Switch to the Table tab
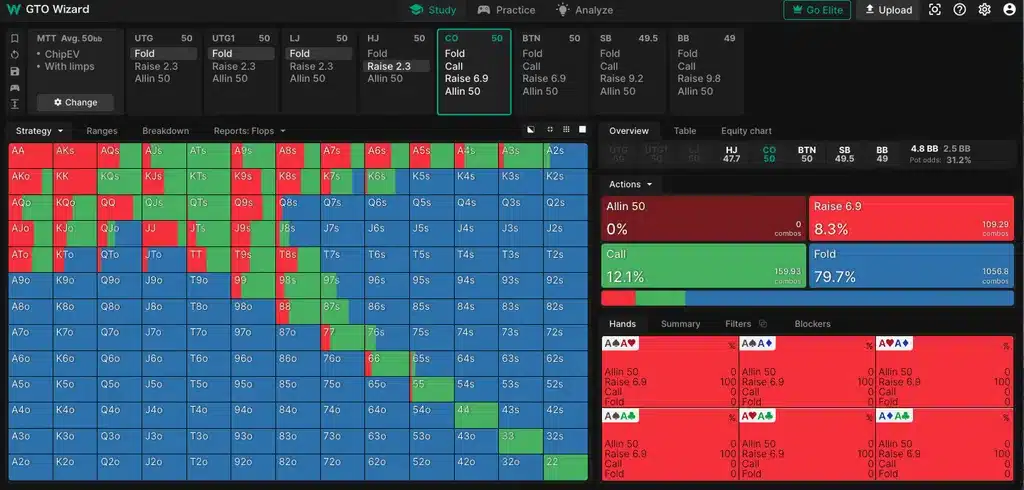The height and width of the screenshot is (490, 1024). click(x=684, y=131)
